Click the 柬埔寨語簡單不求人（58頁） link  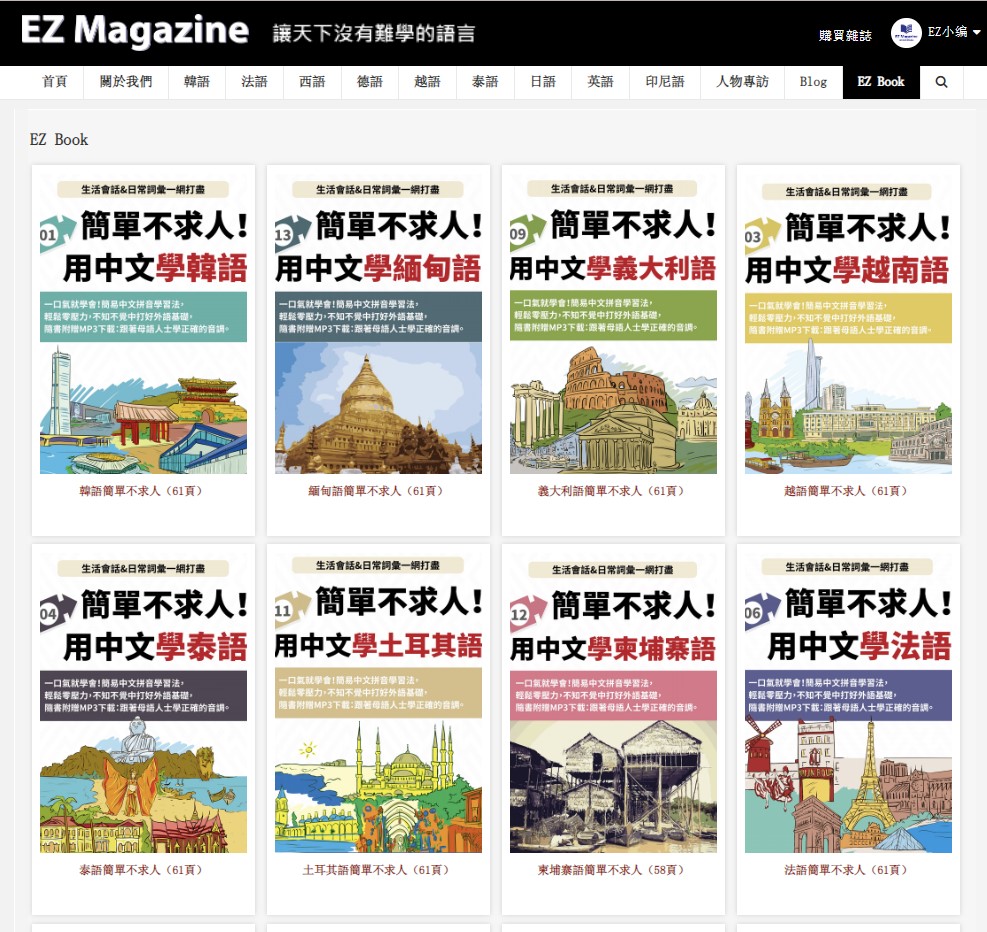coord(613,870)
